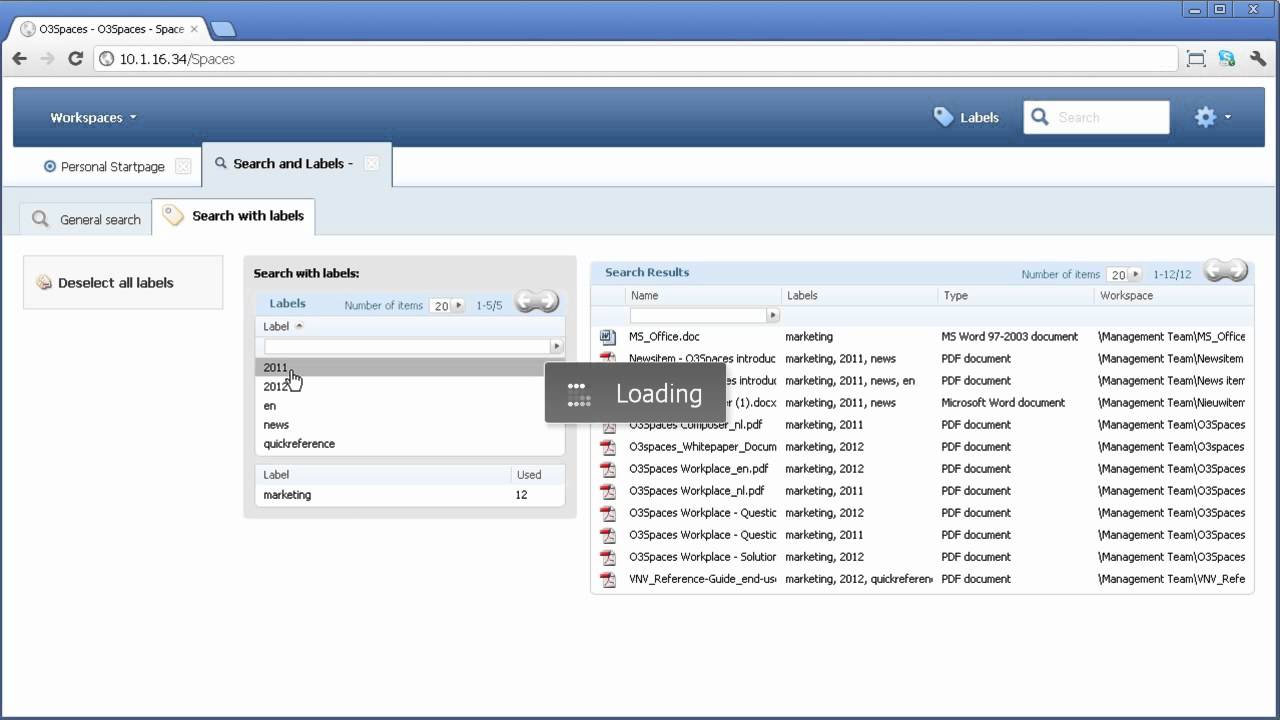Viewport: 1280px width, 720px height.
Task: Select the 2011 label
Action: [x=410, y=367]
